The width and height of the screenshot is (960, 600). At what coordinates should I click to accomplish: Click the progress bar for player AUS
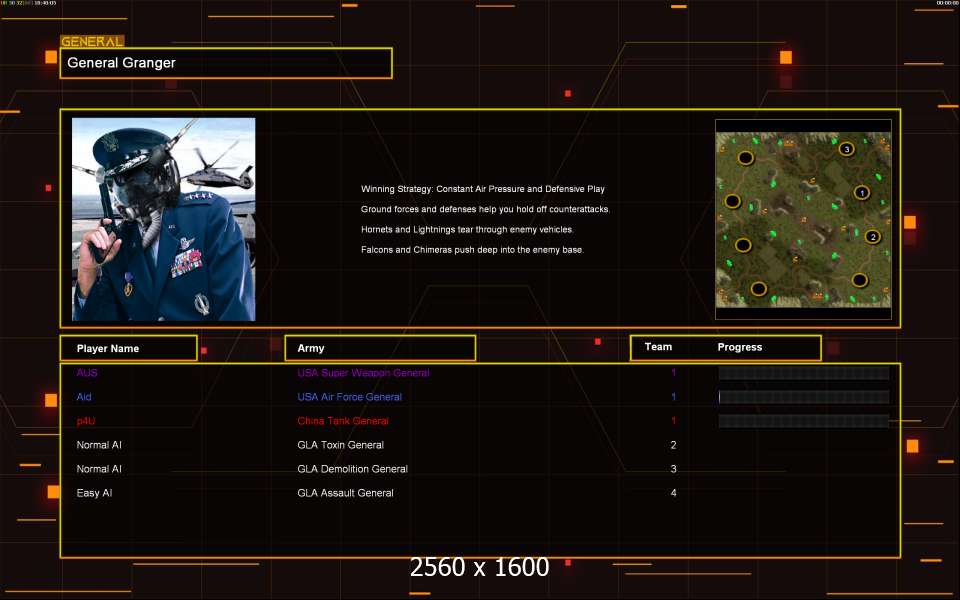803,373
